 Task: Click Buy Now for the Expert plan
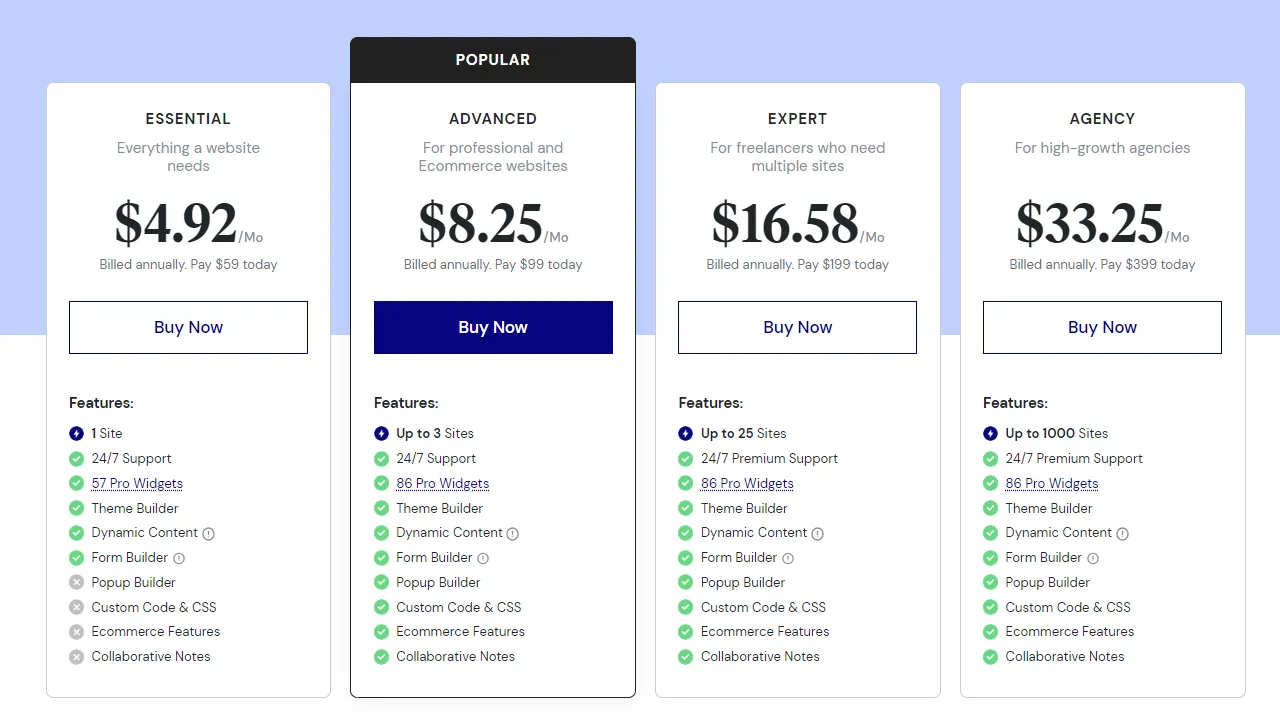(797, 327)
